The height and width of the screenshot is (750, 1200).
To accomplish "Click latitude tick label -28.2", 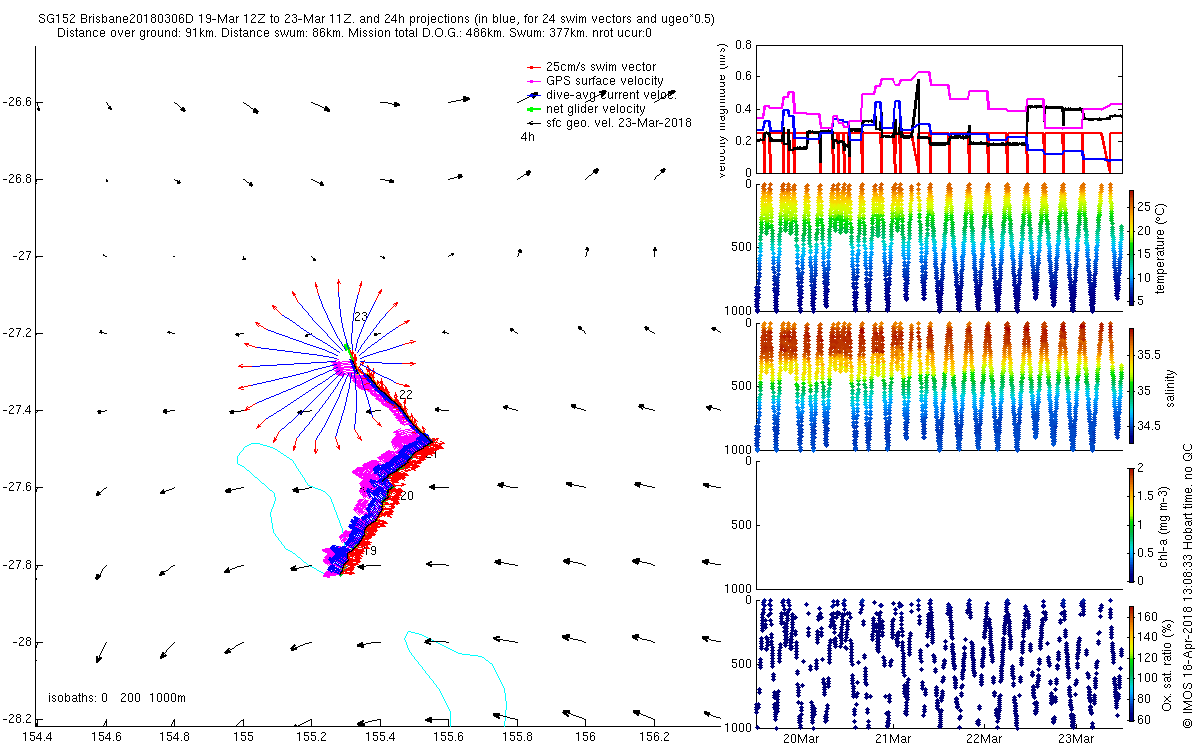I will (16, 718).
